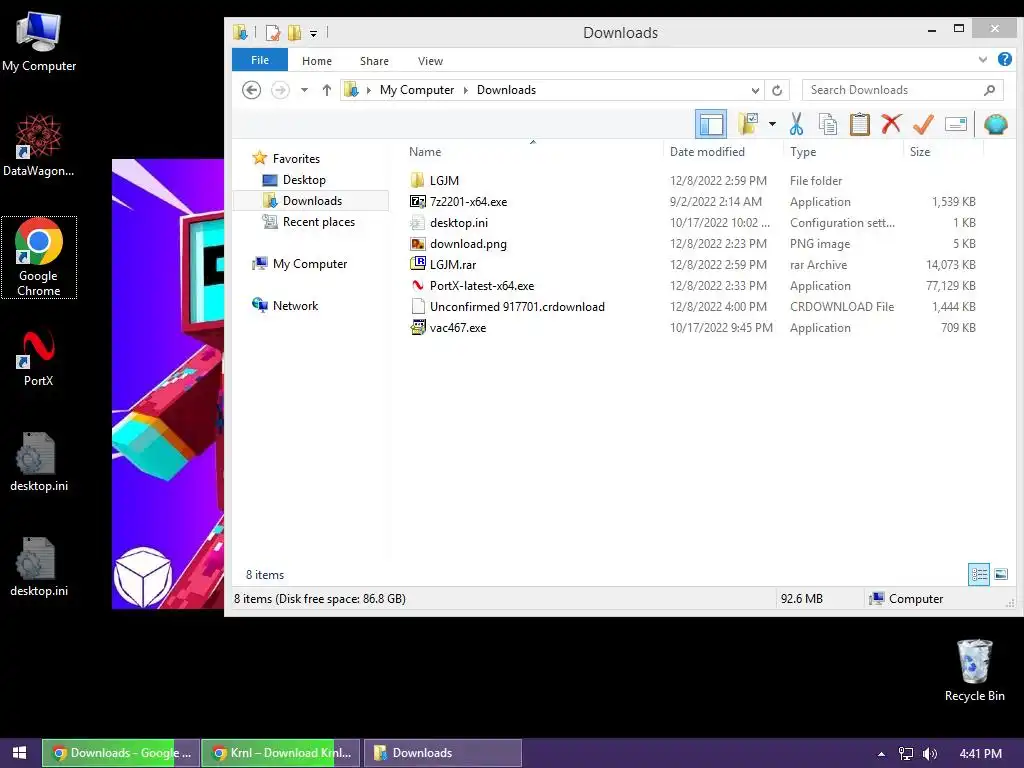Select PortX desktop shortcut
Image resolution: width=1024 pixels, height=768 pixels.
coord(39,358)
